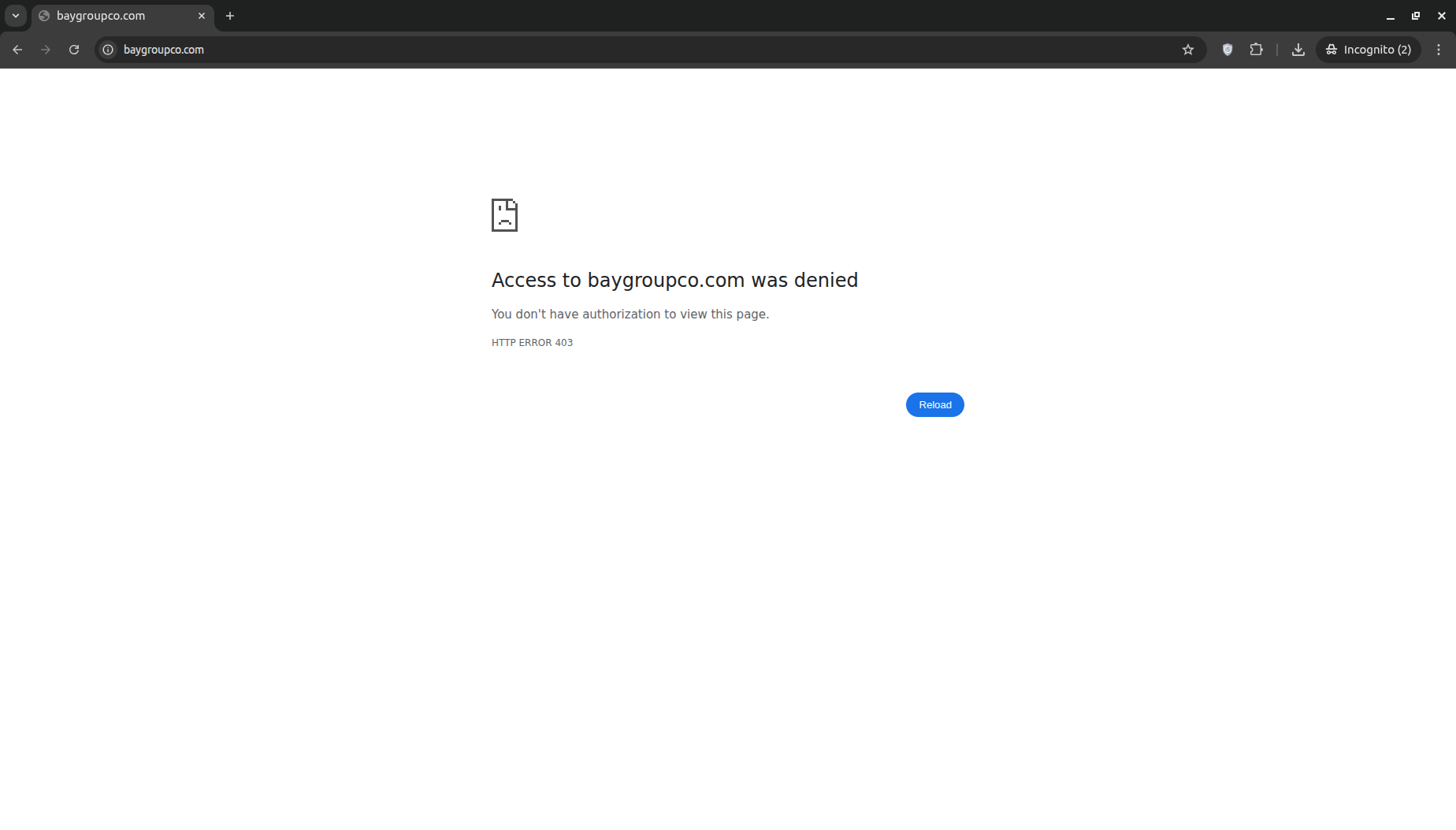Close the baygroupco.com tab
1456x830 pixels.
(202, 16)
